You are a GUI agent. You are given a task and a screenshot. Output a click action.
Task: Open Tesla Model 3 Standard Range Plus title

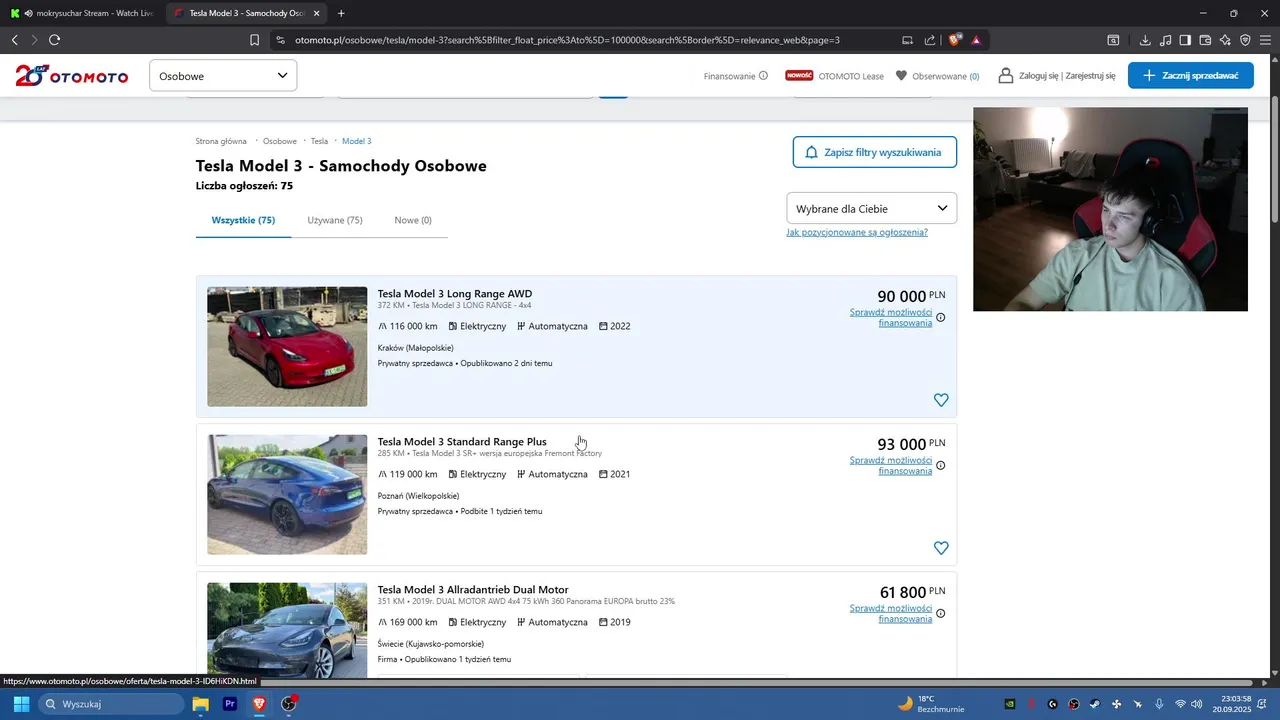coord(462,442)
